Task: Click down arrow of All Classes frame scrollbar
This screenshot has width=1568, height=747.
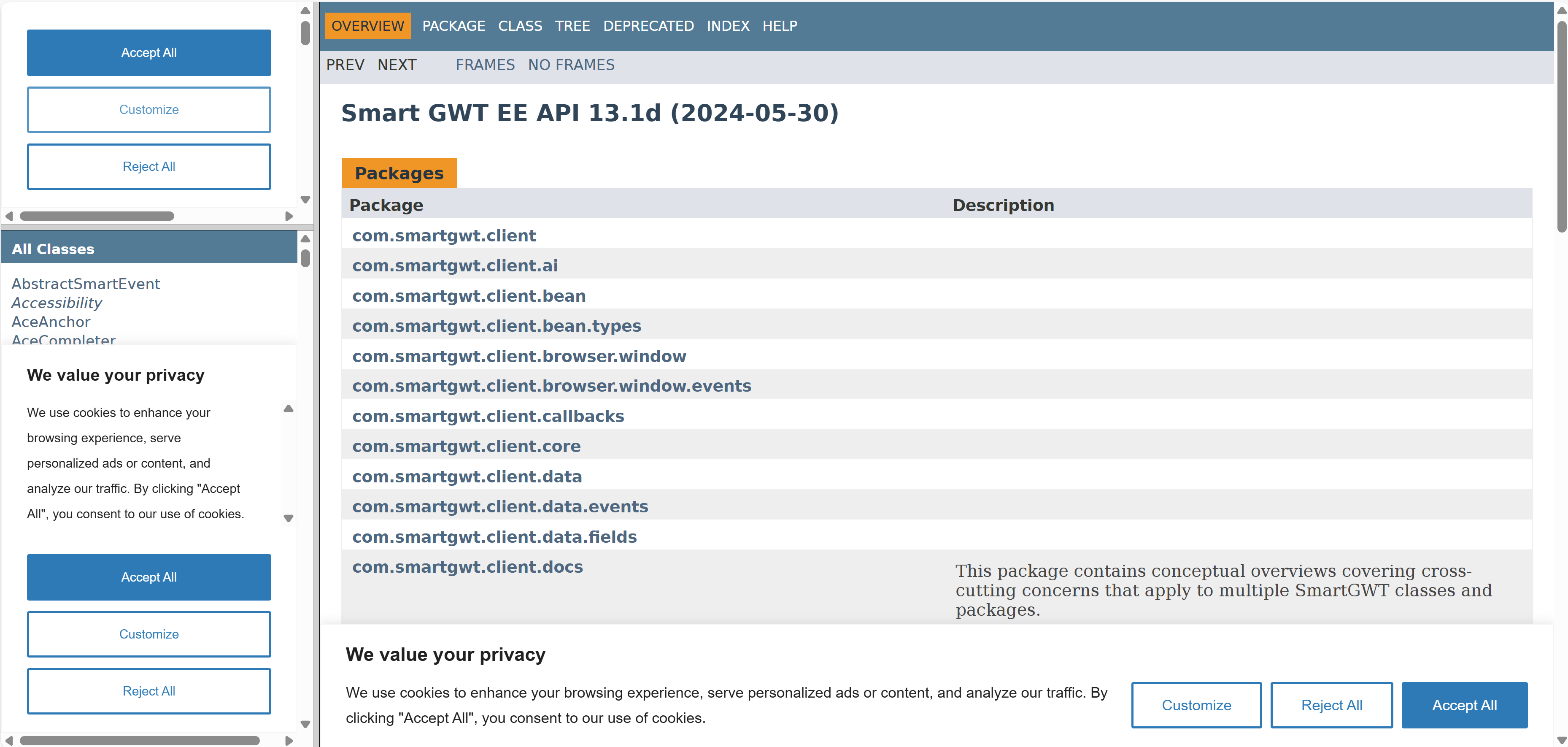Action: pos(305,725)
